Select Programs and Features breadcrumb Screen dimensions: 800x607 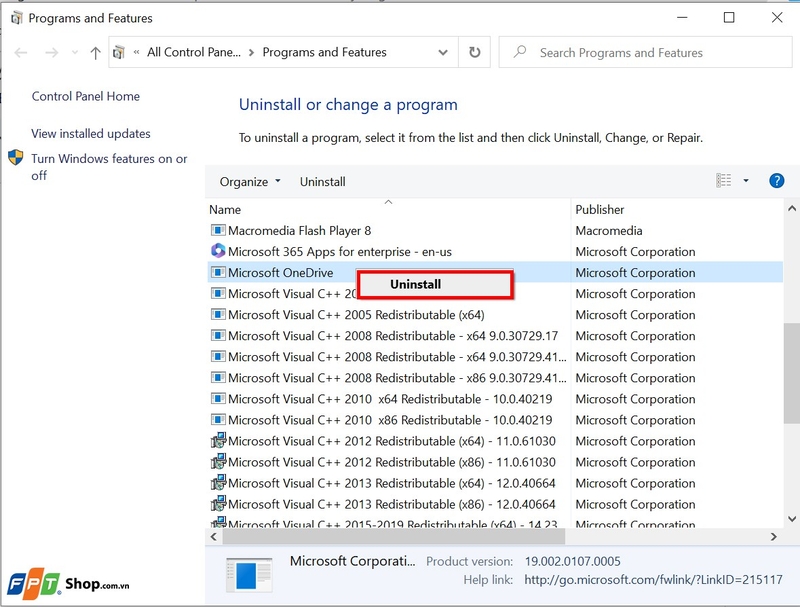pos(324,52)
